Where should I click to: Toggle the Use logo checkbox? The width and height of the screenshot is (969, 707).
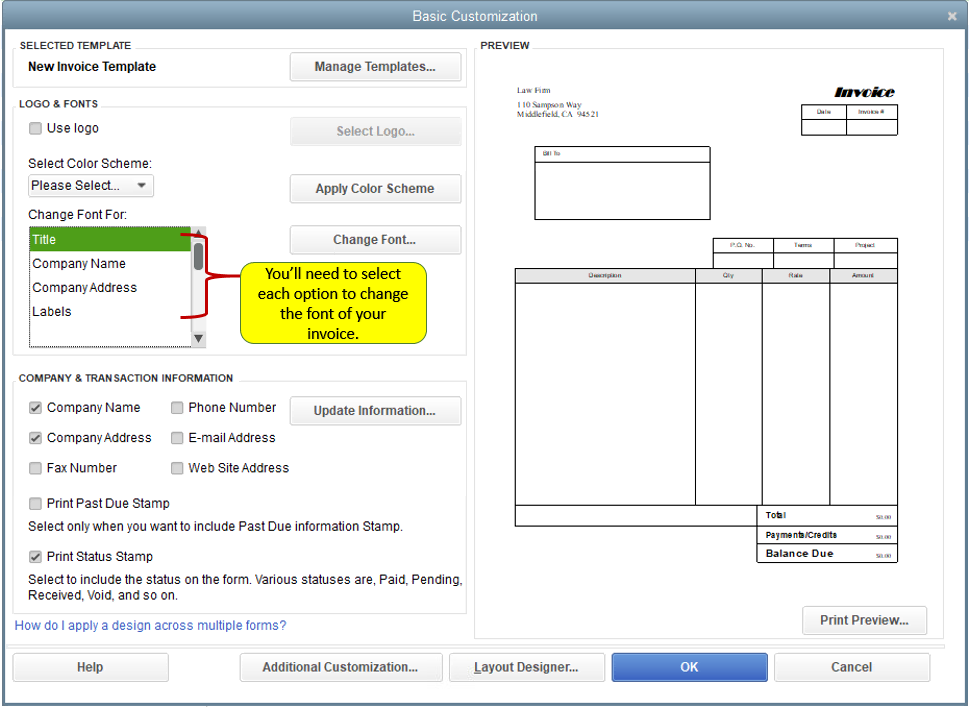pos(35,128)
